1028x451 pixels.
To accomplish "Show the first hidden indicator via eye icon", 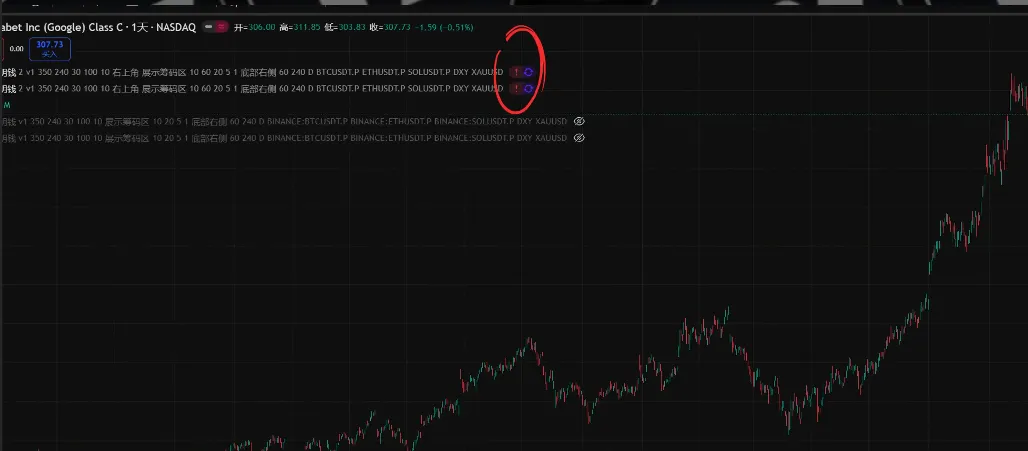I will tap(578, 121).
